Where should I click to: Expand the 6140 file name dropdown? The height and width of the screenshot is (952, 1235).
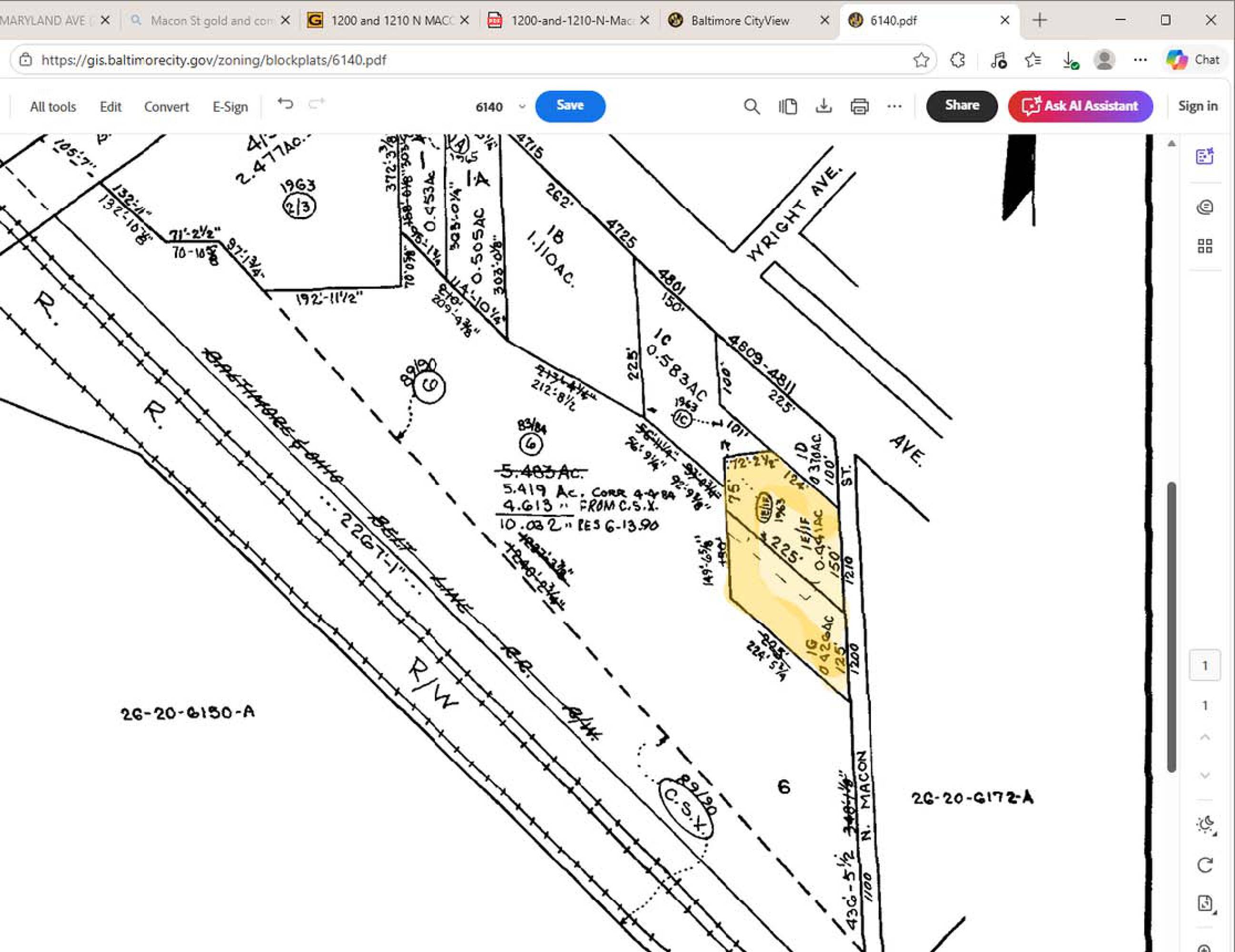522,106
